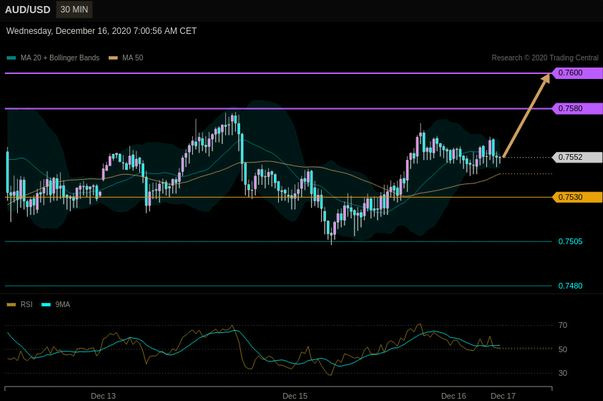The height and width of the screenshot is (401, 603).
Task: Click the RSI 30 axis value
Action: [563, 373]
